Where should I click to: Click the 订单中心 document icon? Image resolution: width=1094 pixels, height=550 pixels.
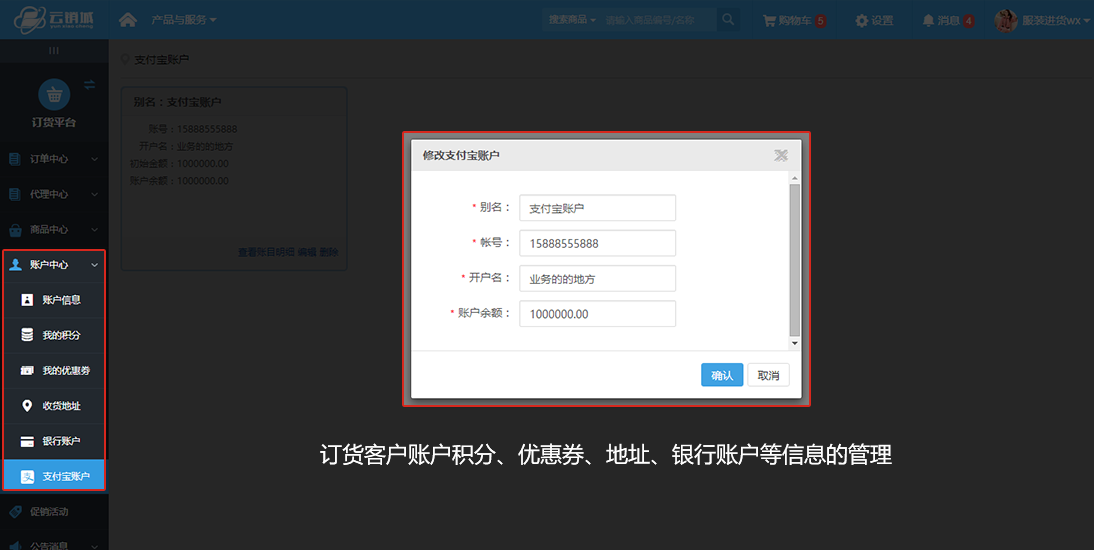click(x=15, y=159)
